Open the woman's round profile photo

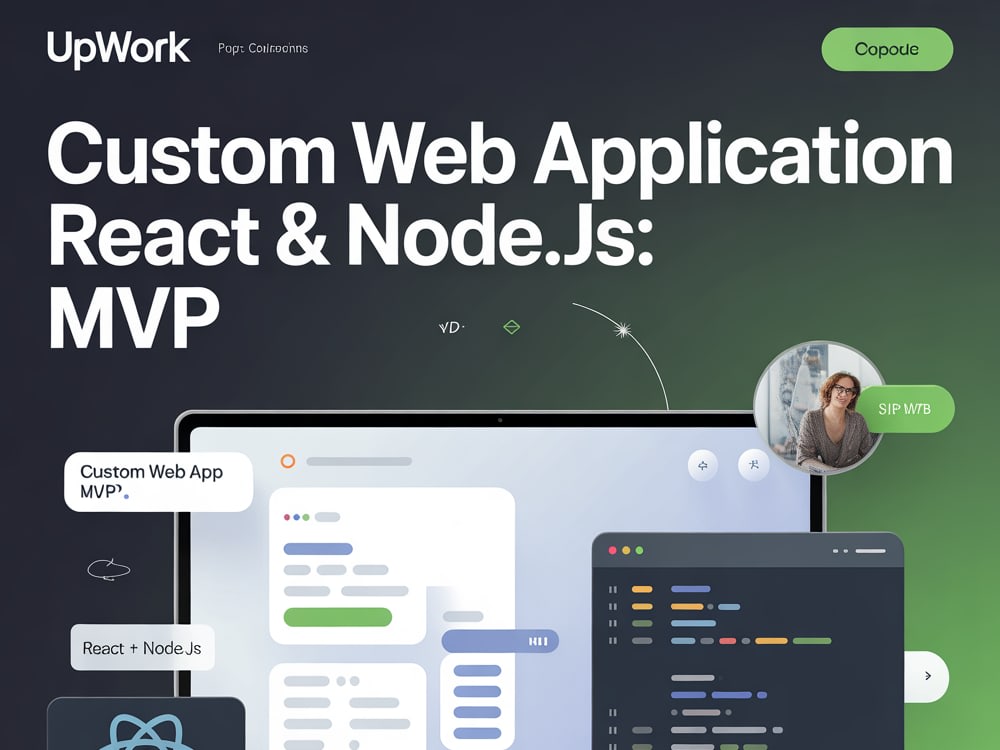coord(820,408)
